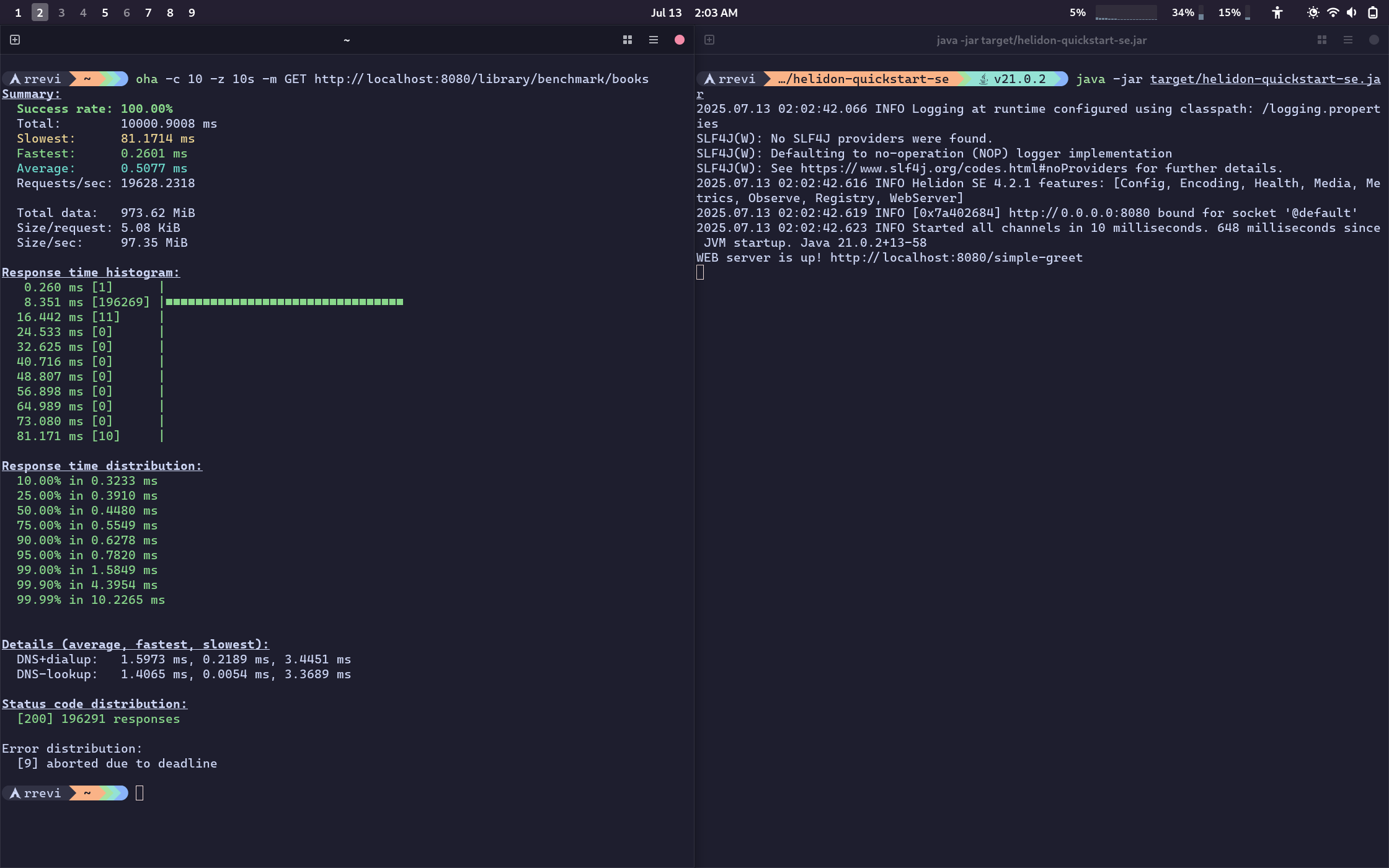The height and width of the screenshot is (868, 1389).
Task: Click the v21.0.2 Java version prompt segment
Action: coord(1013,79)
